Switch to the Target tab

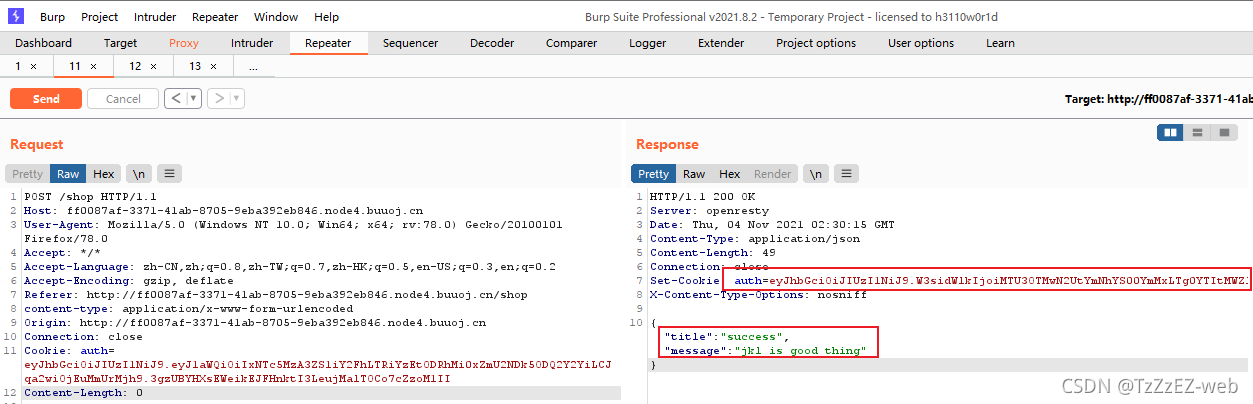pyautogui.click(x=121, y=43)
